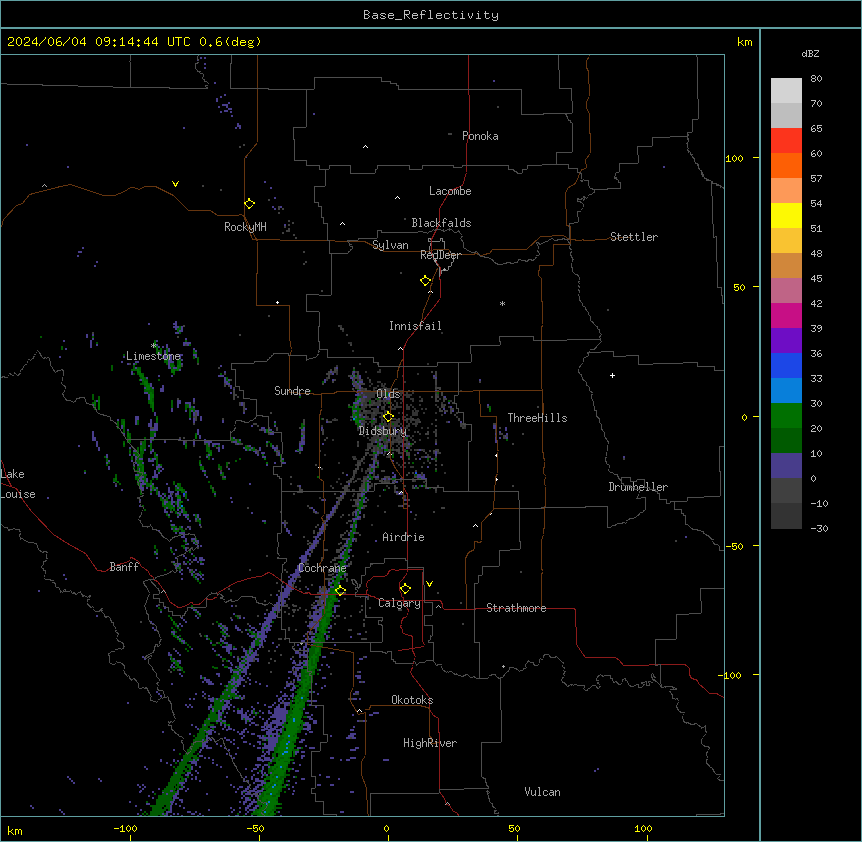Click the asterisk marker above Limestone label
The height and width of the screenshot is (842, 862).
tap(153, 345)
